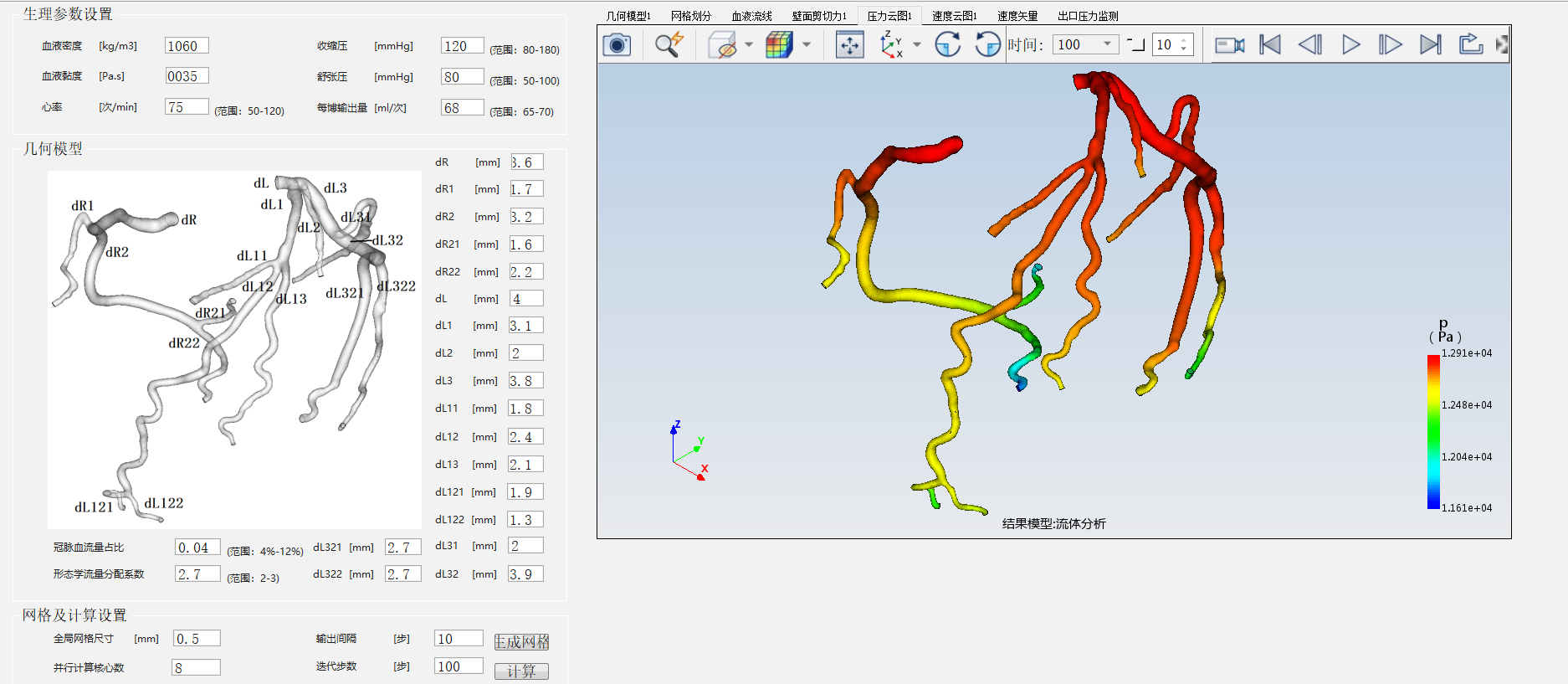
Task: Click the 心率 input field
Action: [x=187, y=107]
